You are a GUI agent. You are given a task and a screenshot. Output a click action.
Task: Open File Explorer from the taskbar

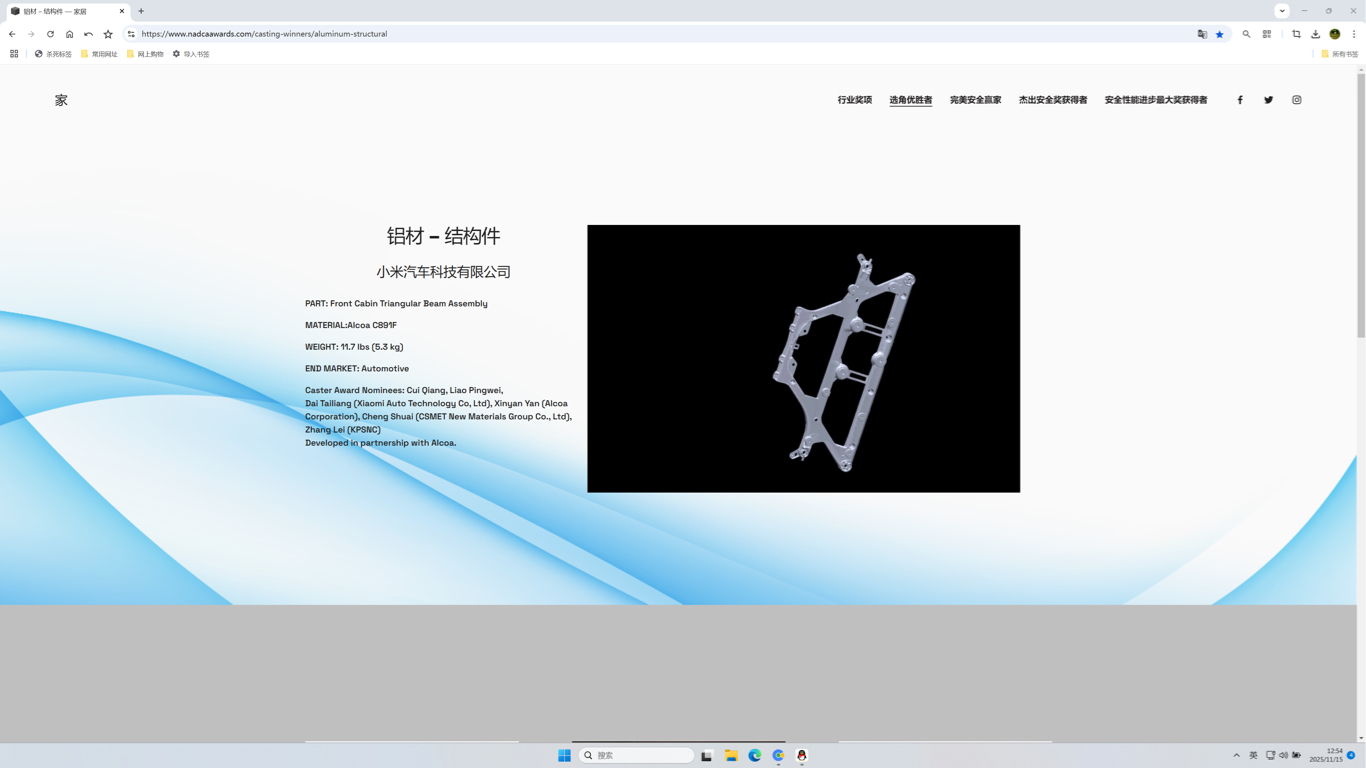click(731, 756)
